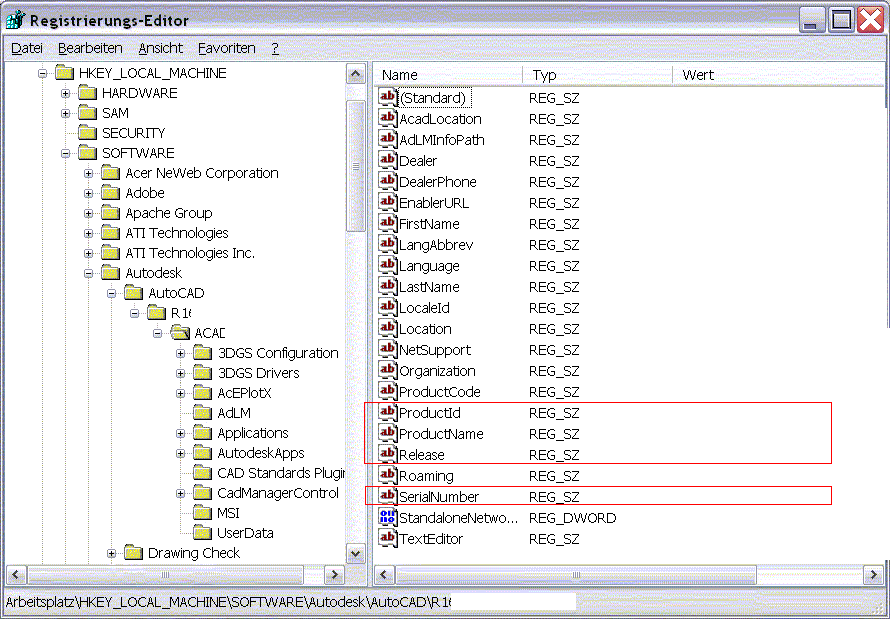Screen dimensions: 890x619
Task: Click the LocaleId string value icon
Action: coord(388,307)
